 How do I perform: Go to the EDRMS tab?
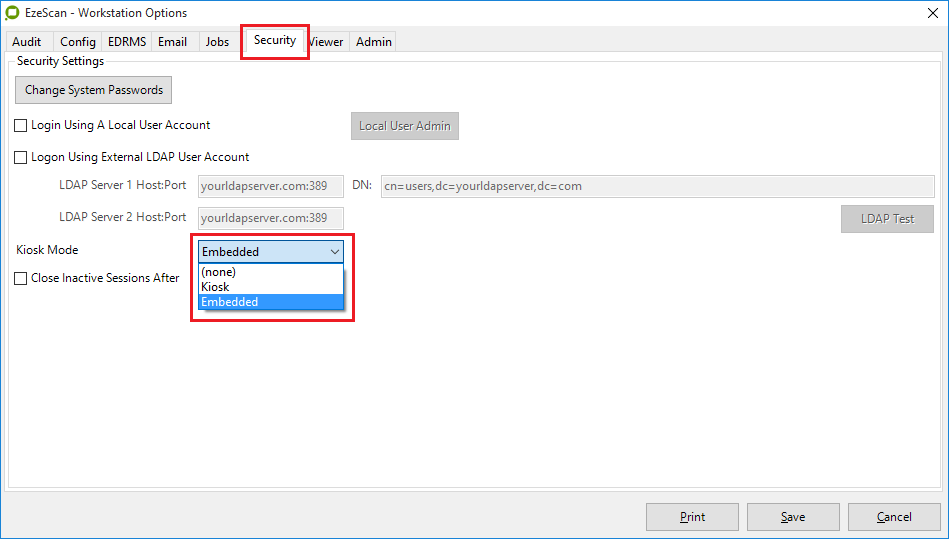point(127,42)
